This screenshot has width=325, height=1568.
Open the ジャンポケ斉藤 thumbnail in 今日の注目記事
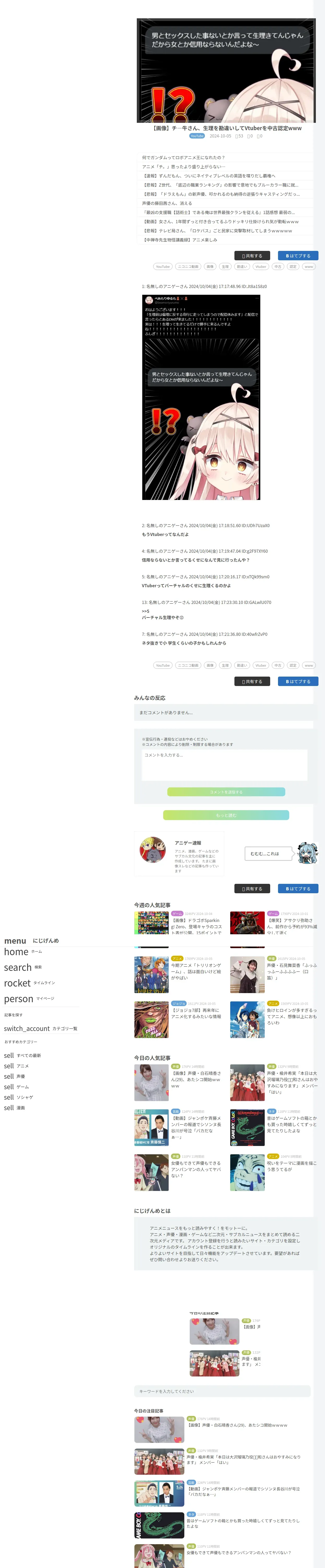pyautogui.click(x=159, y=1494)
